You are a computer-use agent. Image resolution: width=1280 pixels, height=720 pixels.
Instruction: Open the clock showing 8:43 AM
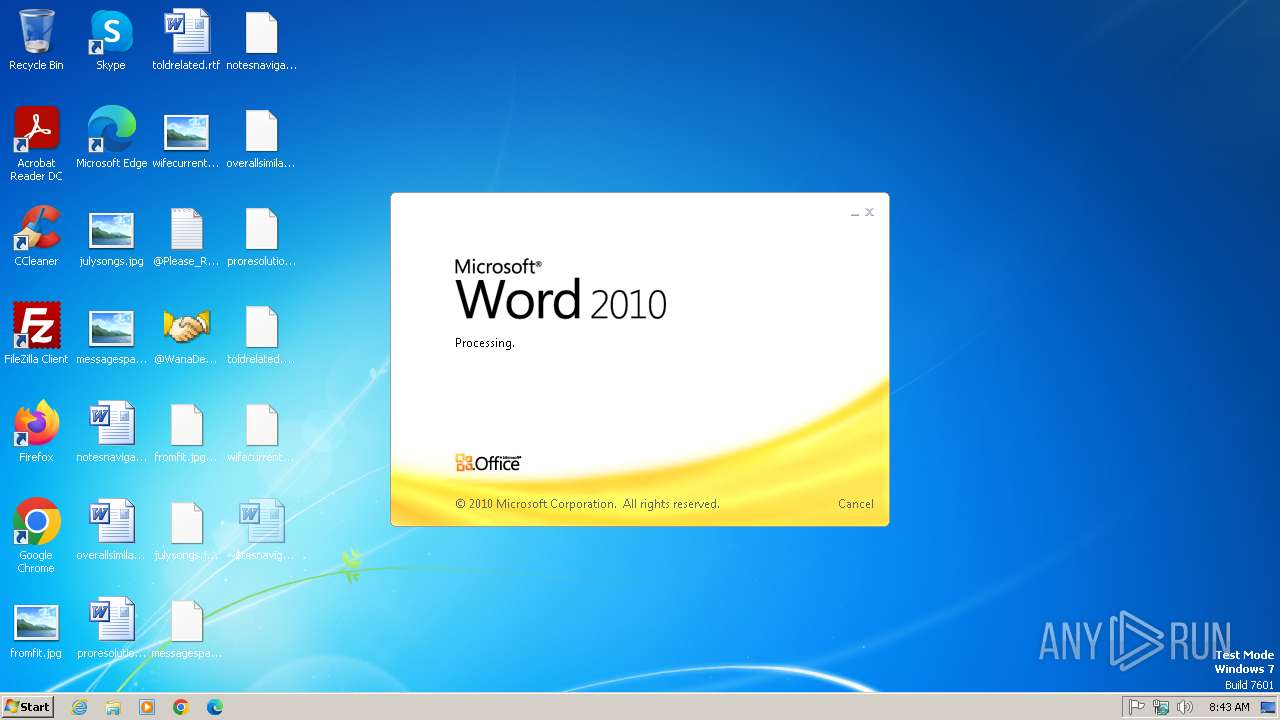1229,707
